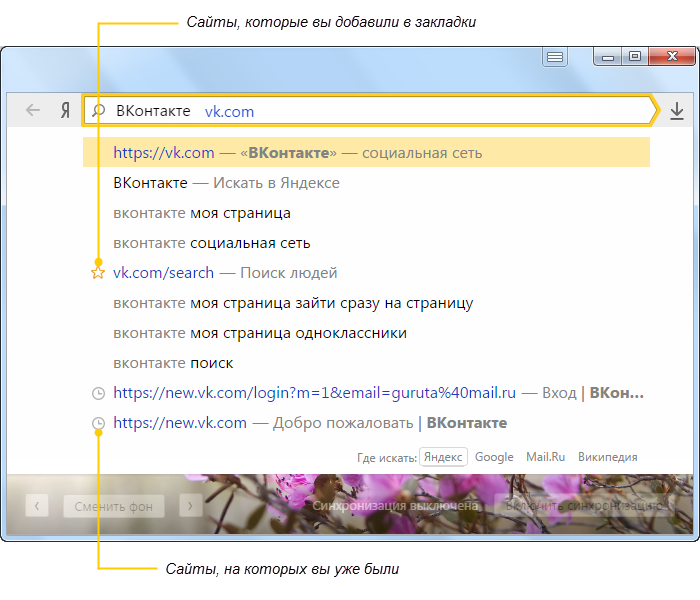This screenshot has width=700, height=600.
Task: Maximize the browser window
Action: pyautogui.click(x=635, y=57)
